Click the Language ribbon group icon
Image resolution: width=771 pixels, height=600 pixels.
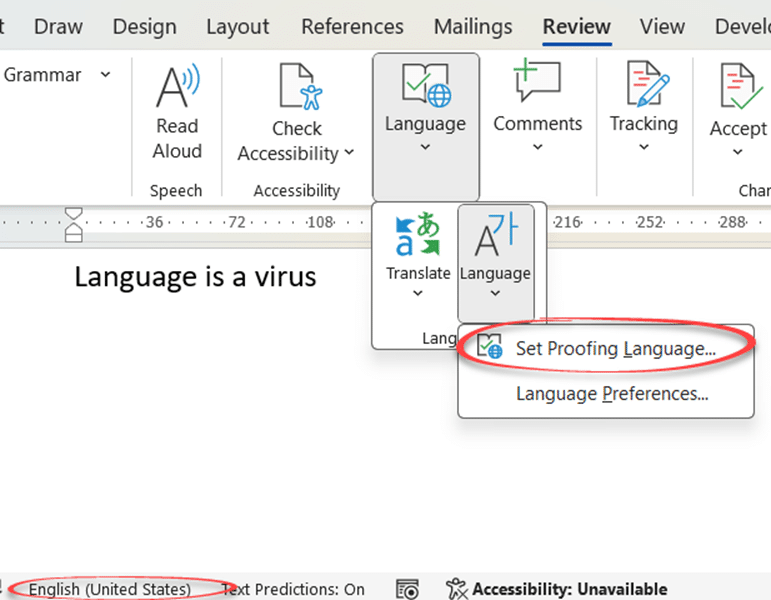(425, 85)
